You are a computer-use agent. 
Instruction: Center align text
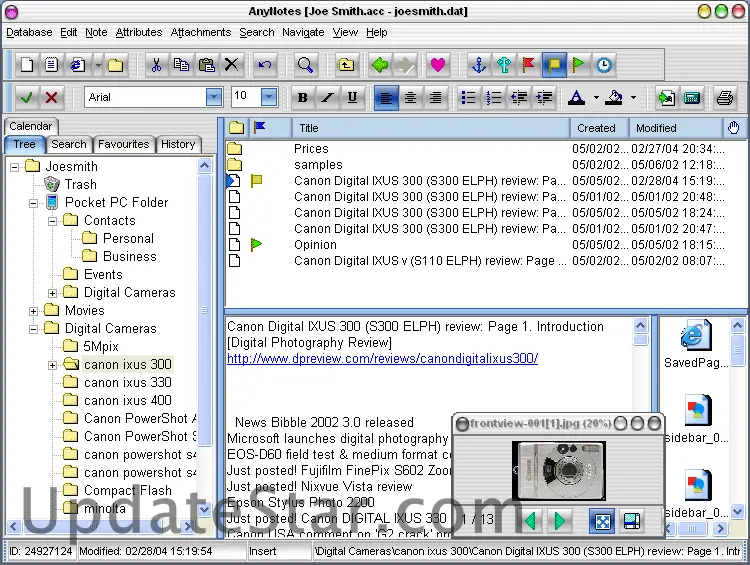coord(410,98)
